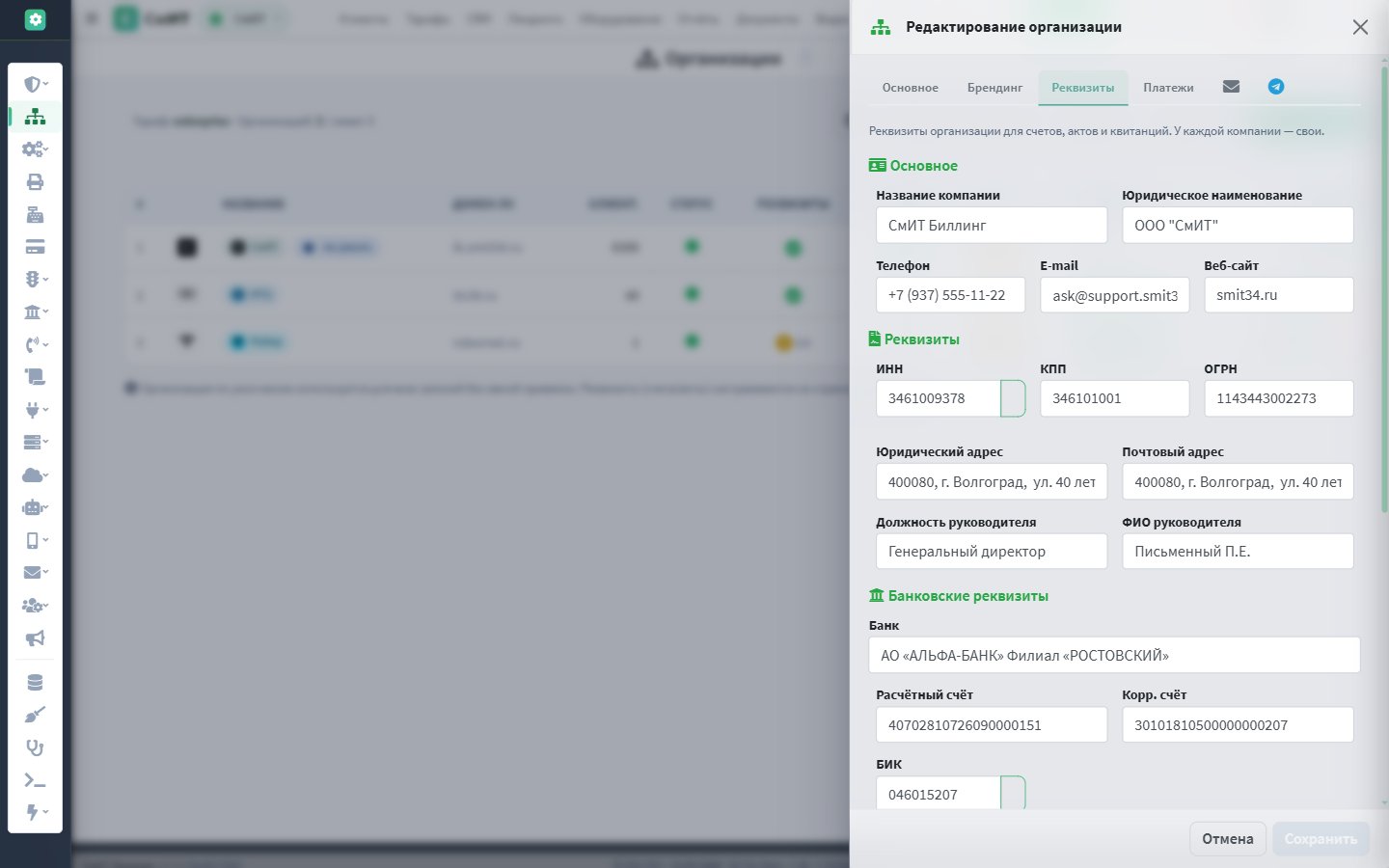Open the scroll document sidebar icon
Viewport: 1389px width, 868px height.
coord(35,377)
